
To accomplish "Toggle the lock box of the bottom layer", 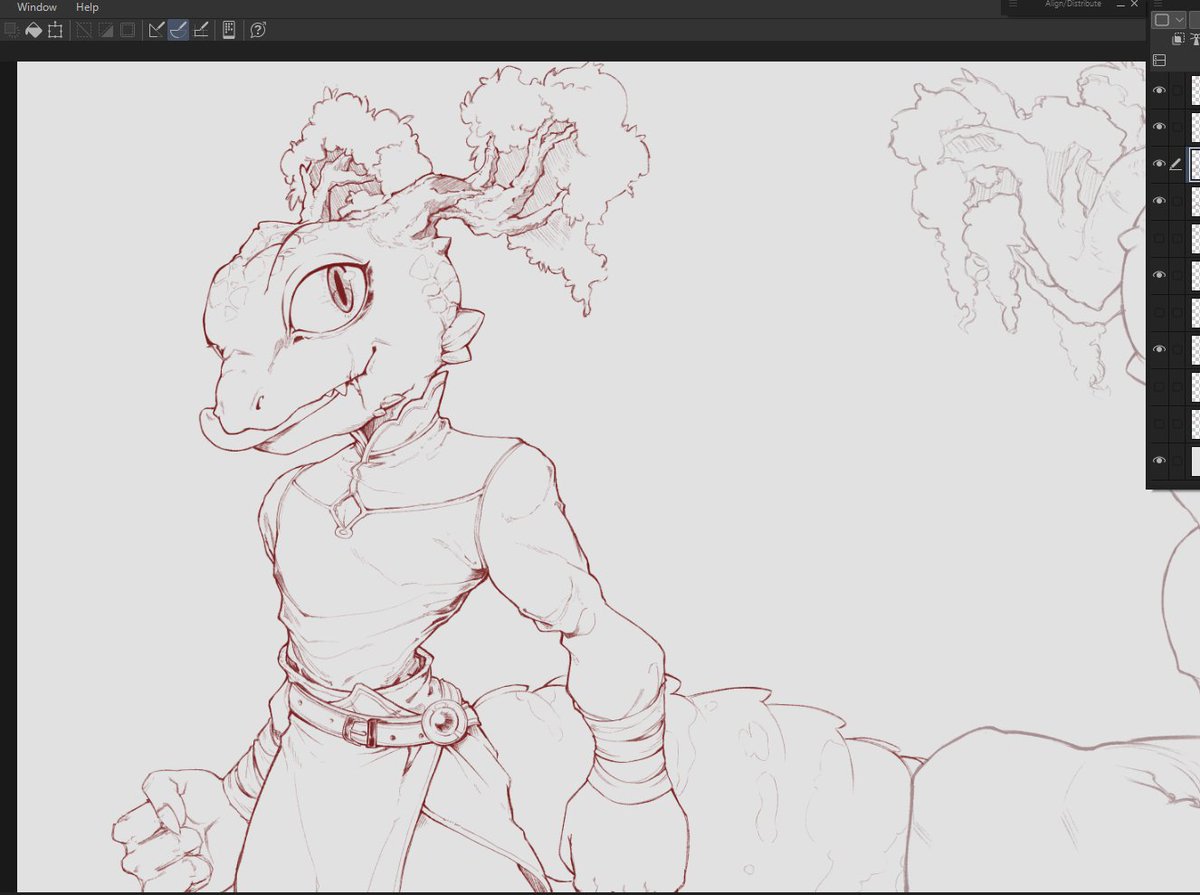I will (1177, 460).
